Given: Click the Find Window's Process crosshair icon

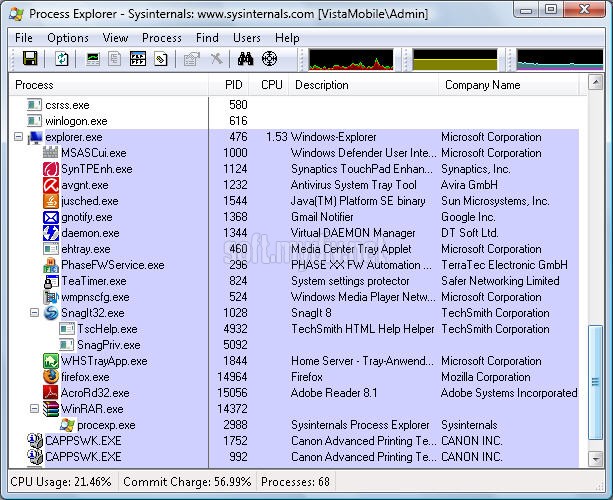Looking at the screenshot, I should pos(269,59).
